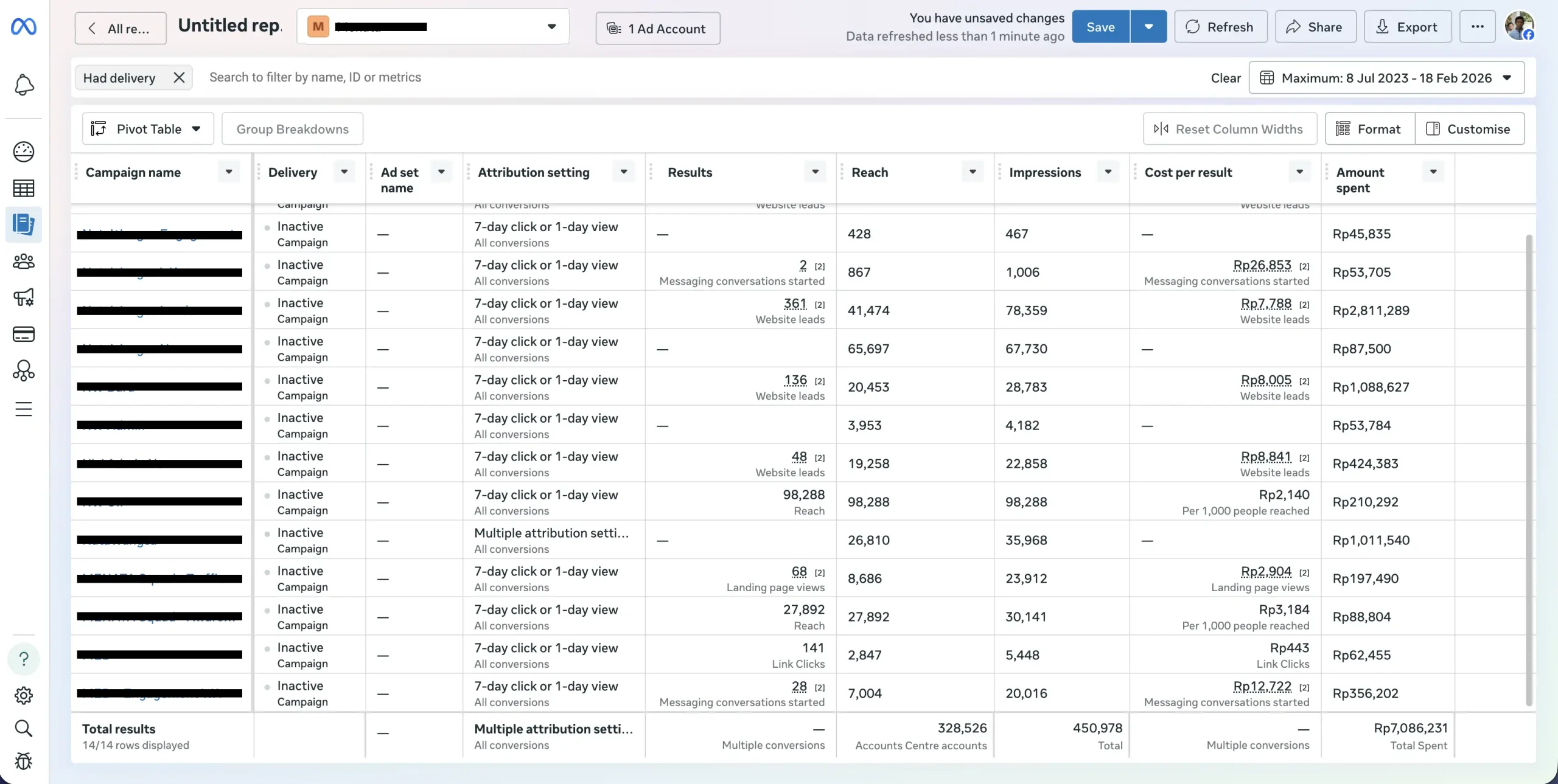The width and height of the screenshot is (1558, 784).
Task: Click the Format button
Action: (1369, 129)
